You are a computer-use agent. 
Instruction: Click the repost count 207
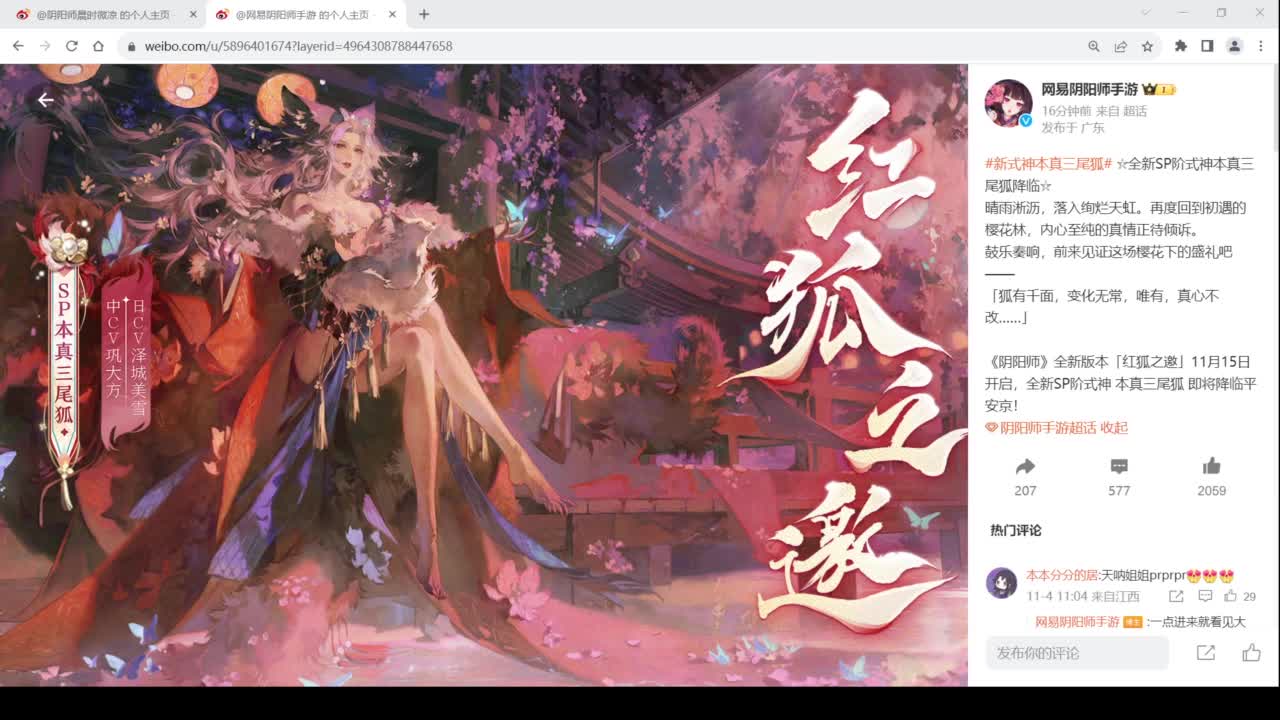click(x=1025, y=491)
